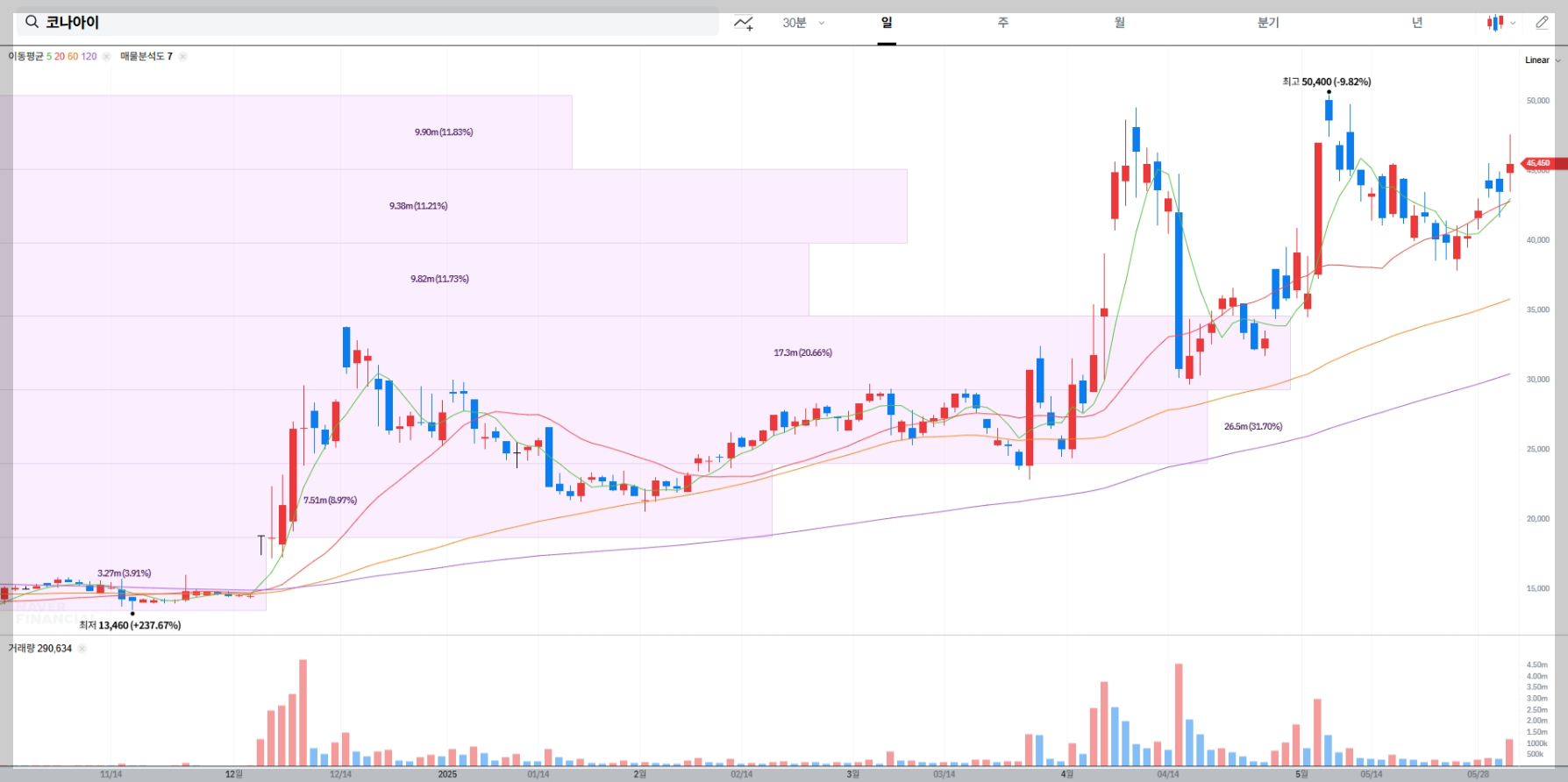Click the 11/14 date axis label
This screenshot has height=782, width=1568.
click(x=111, y=774)
